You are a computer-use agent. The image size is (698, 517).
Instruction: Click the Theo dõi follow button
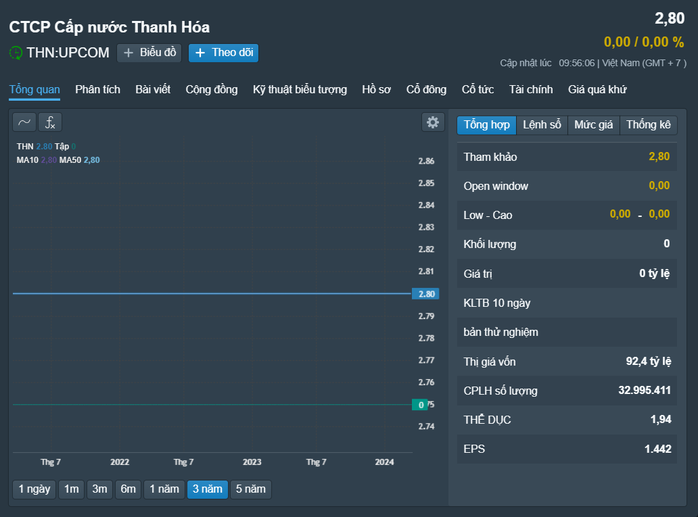[x=223, y=53]
